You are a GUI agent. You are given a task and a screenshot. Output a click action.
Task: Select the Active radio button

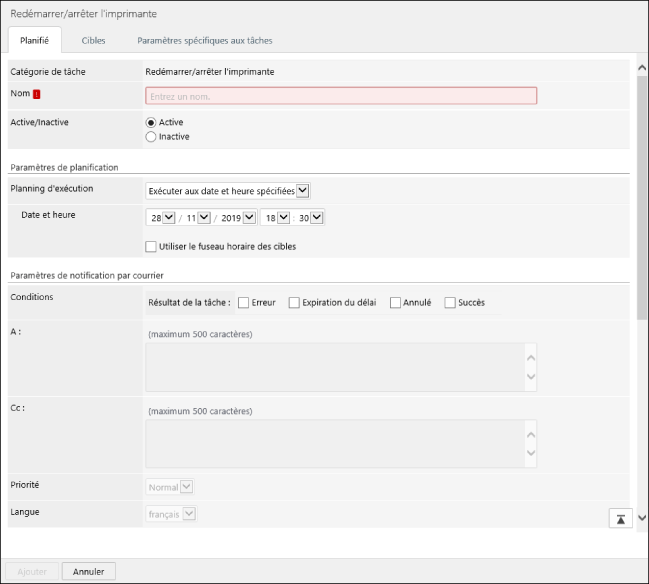[151, 122]
